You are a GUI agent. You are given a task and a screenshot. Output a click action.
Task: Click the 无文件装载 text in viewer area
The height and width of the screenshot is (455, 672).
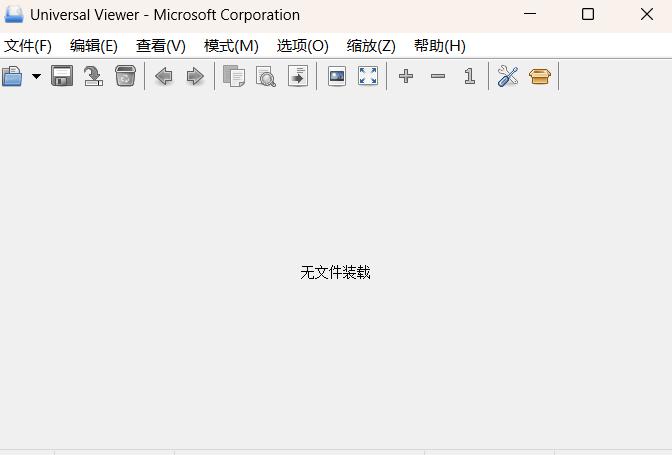coord(335,272)
